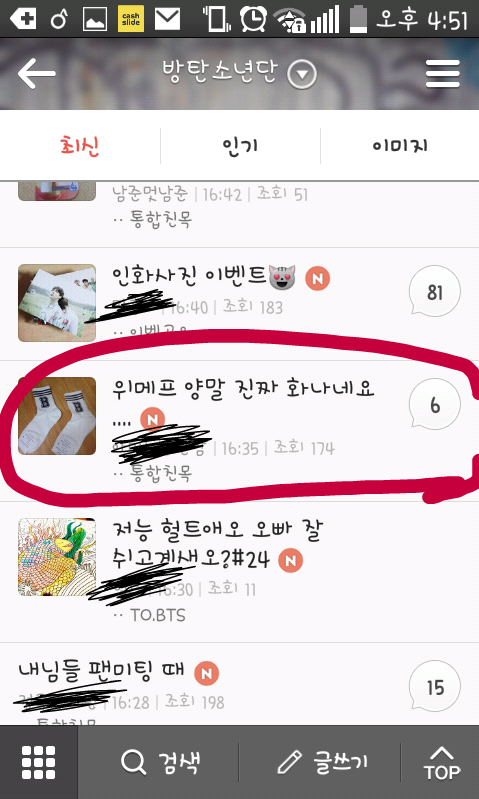Viewport: 479px width, 799px height.
Task: Open the grid menu icon in bottom bar
Action: tap(39, 762)
